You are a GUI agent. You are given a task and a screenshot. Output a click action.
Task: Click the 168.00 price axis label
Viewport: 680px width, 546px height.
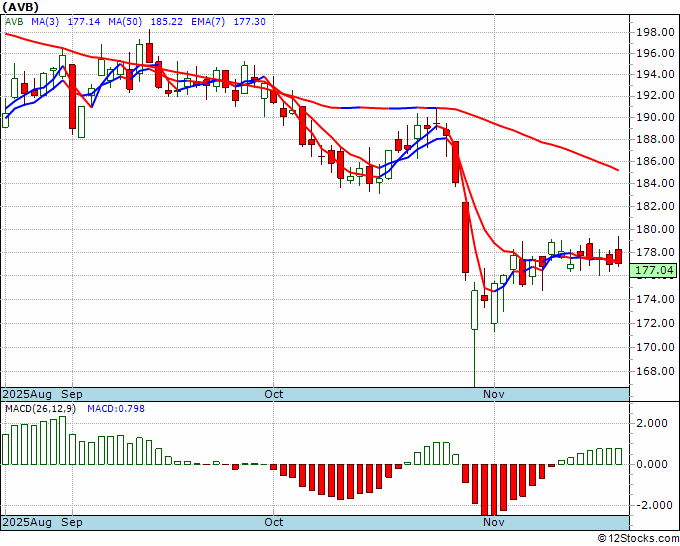[x=655, y=372]
